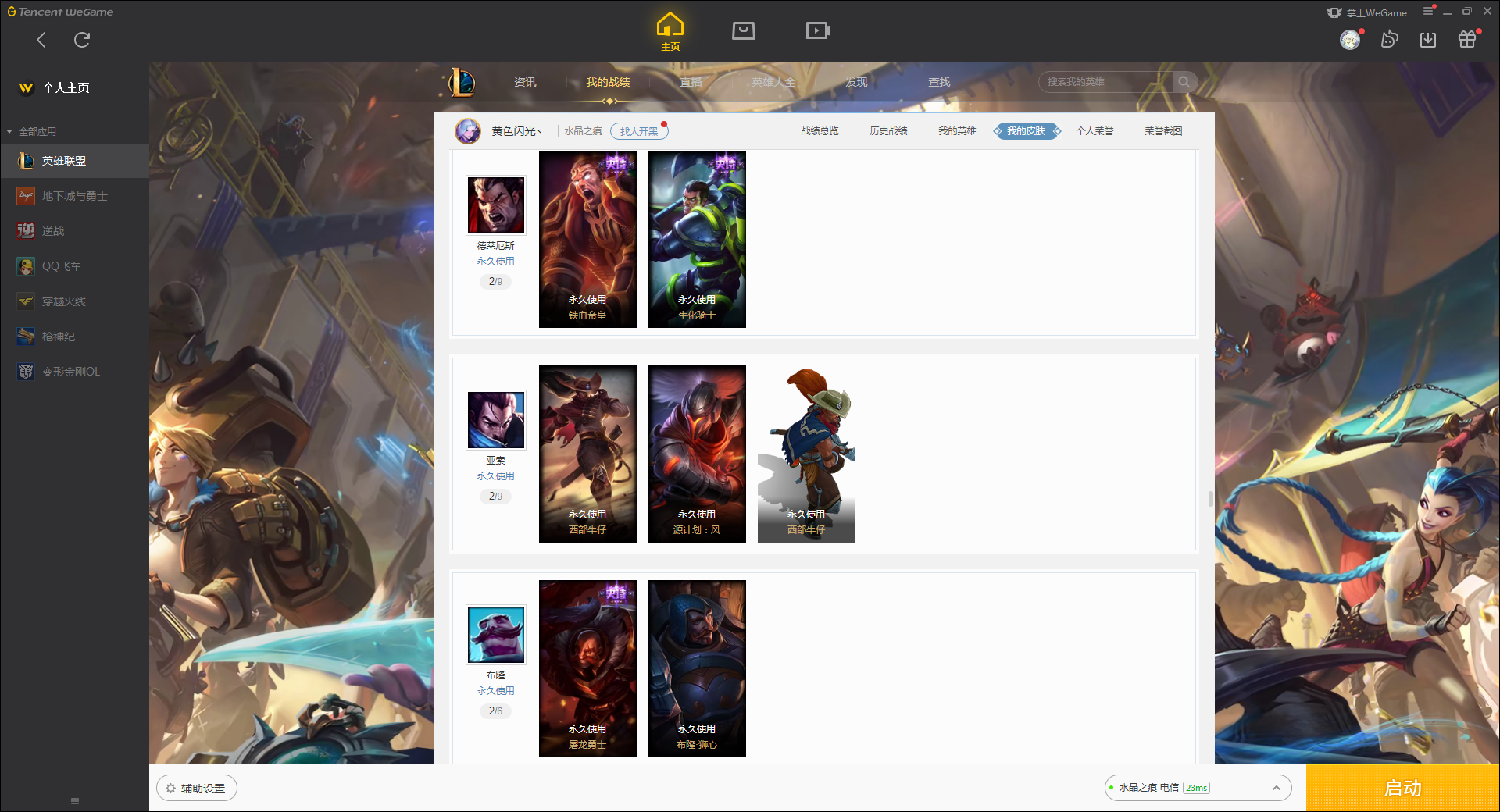Open the 直播 tab
This screenshot has height=812, width=1500.
(x=691, y=82)
